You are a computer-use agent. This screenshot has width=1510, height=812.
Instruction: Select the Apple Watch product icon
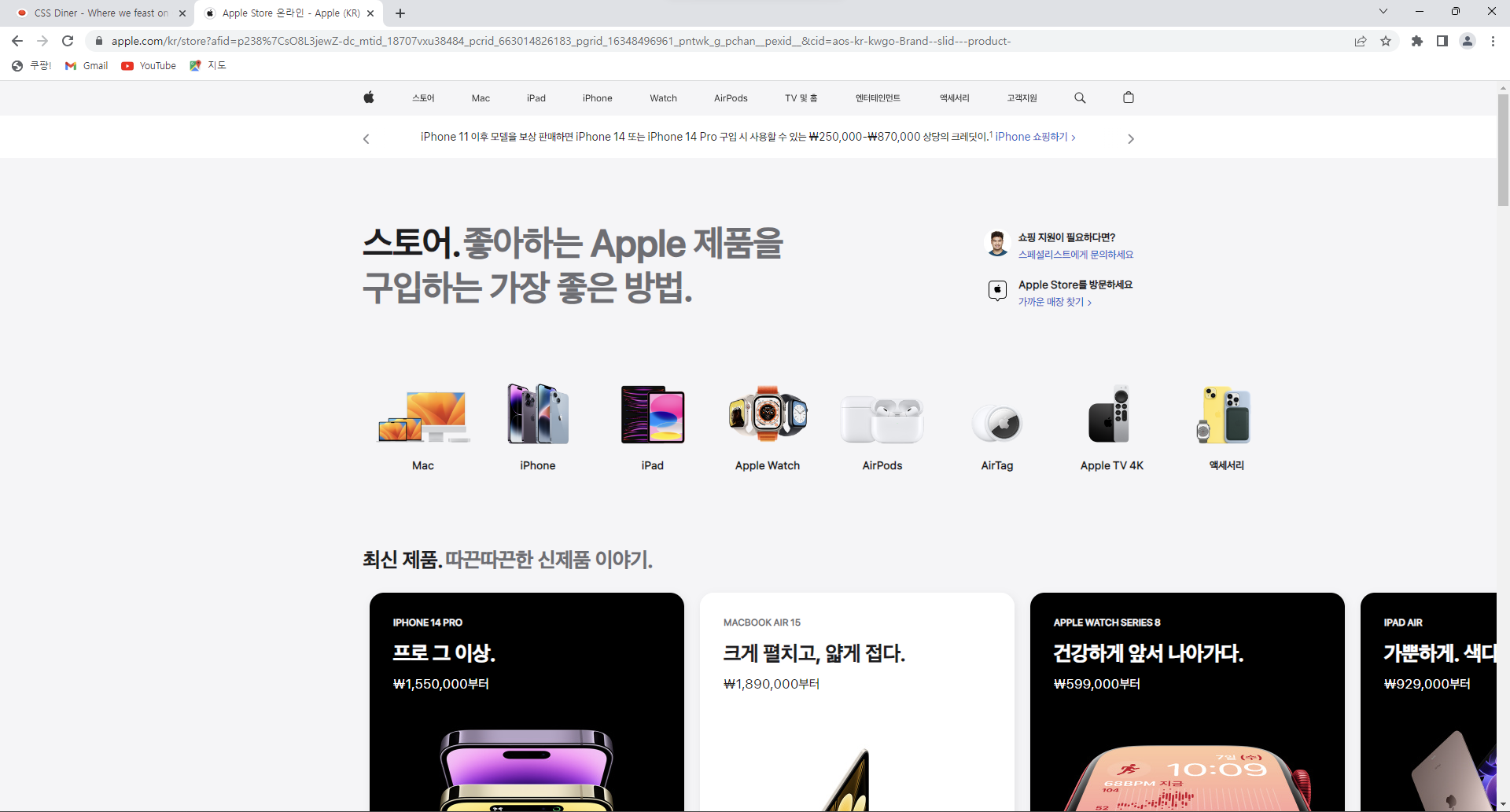click(x=768, y=414)
